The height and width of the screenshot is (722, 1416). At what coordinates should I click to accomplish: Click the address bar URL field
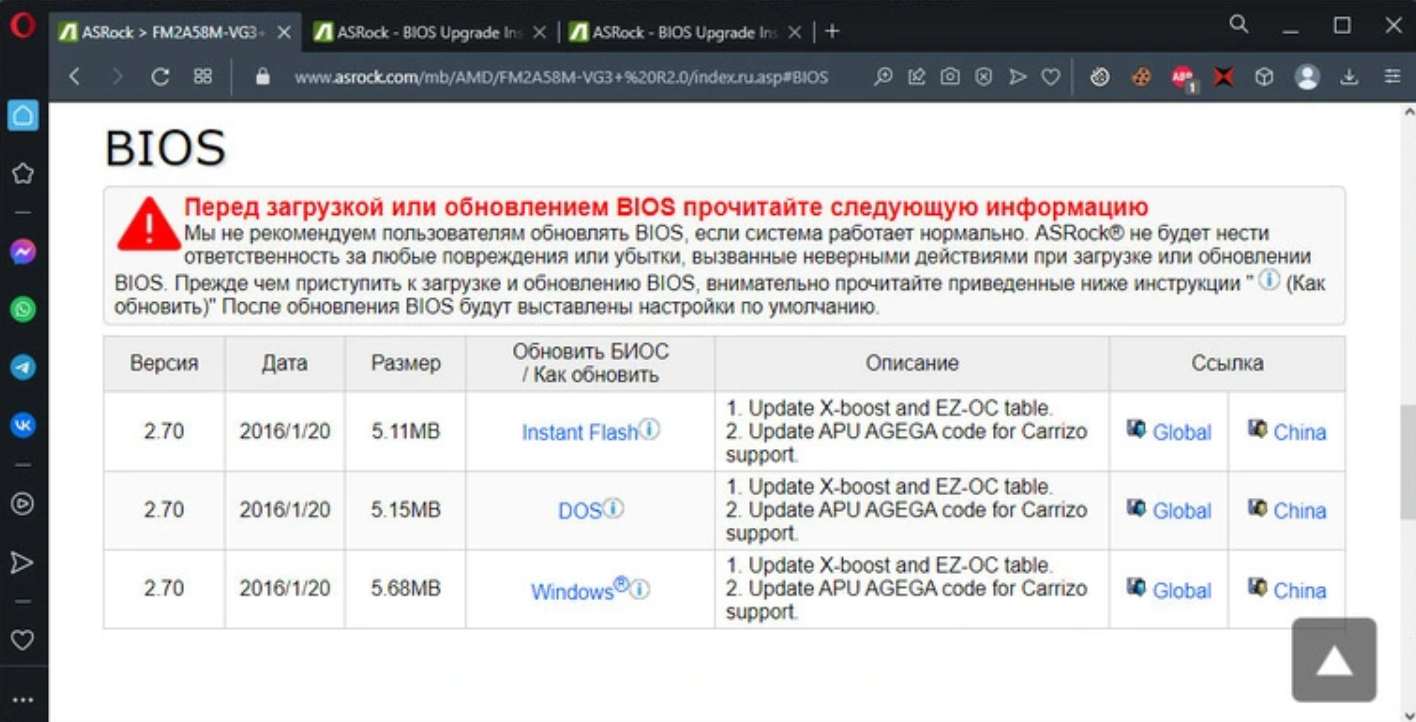point(561,77)
